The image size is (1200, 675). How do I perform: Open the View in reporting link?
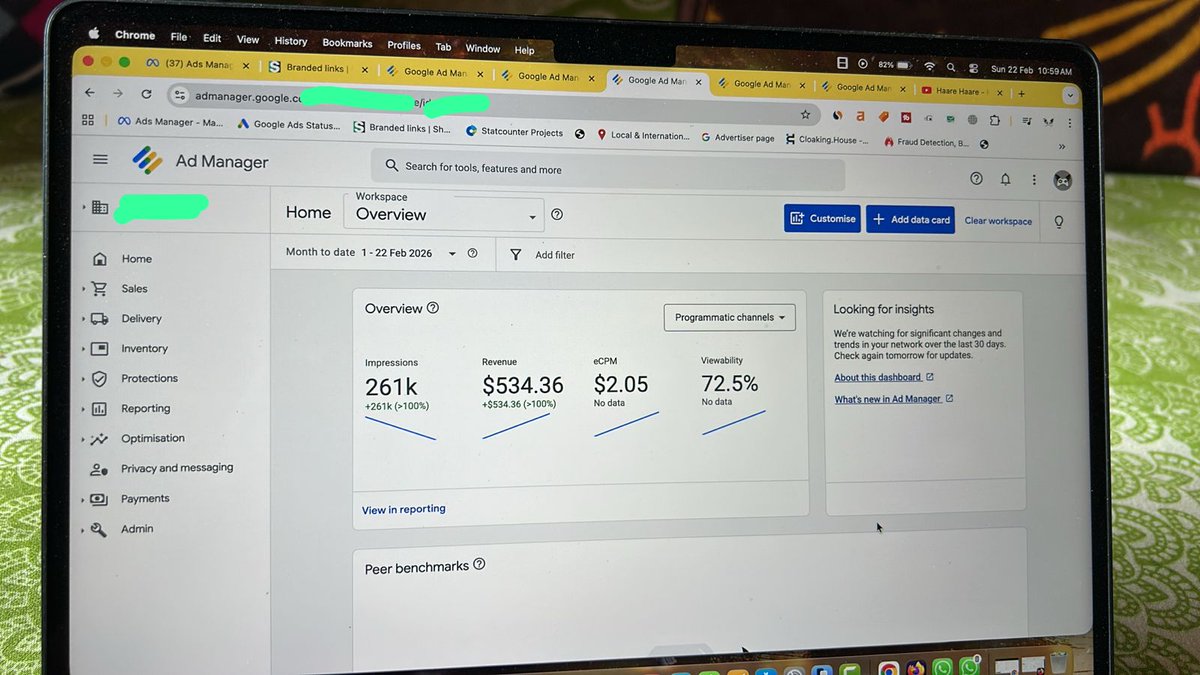(x=404, y=509)
